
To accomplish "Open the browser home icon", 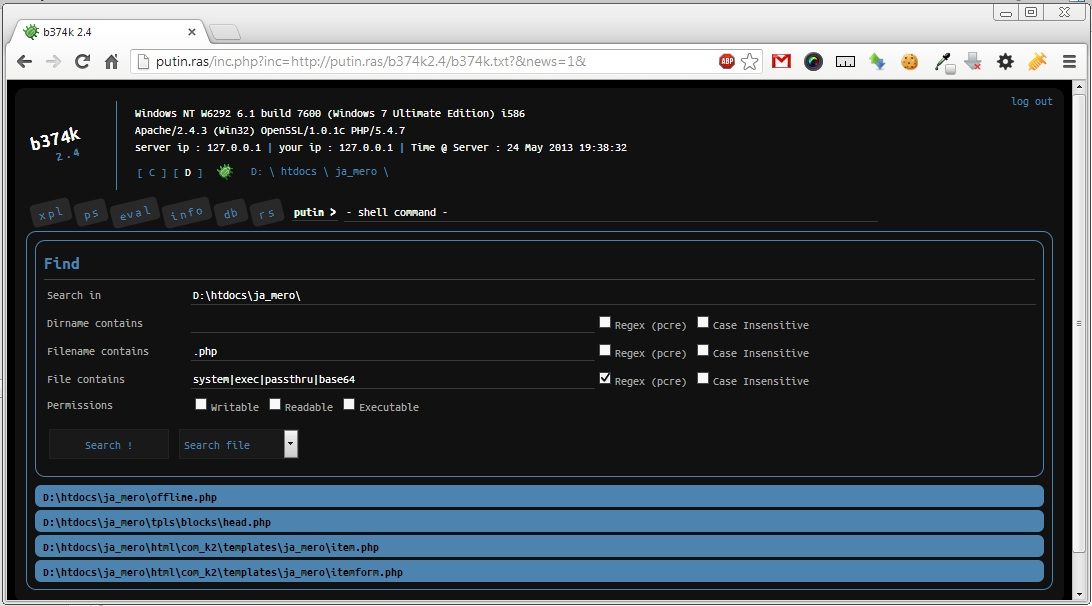I will [x=111, y=61].
